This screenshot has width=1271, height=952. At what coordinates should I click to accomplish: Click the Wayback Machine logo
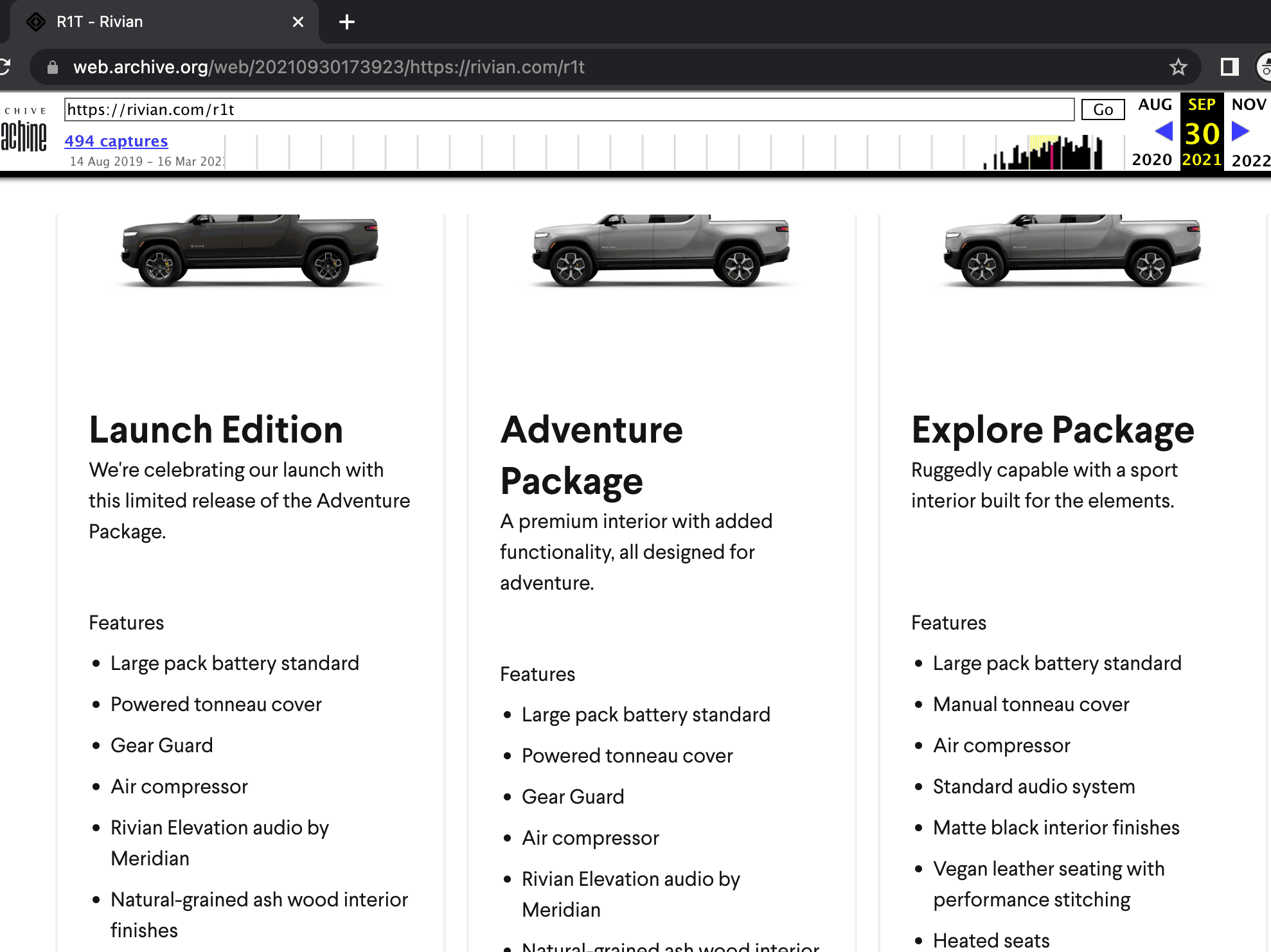tap(24, 130)
